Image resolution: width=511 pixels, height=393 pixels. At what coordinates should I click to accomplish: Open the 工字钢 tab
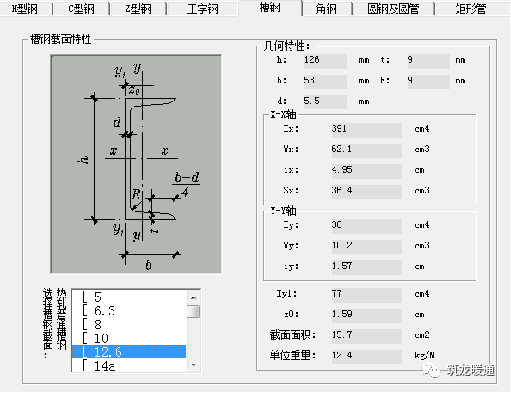coord(202,8)
